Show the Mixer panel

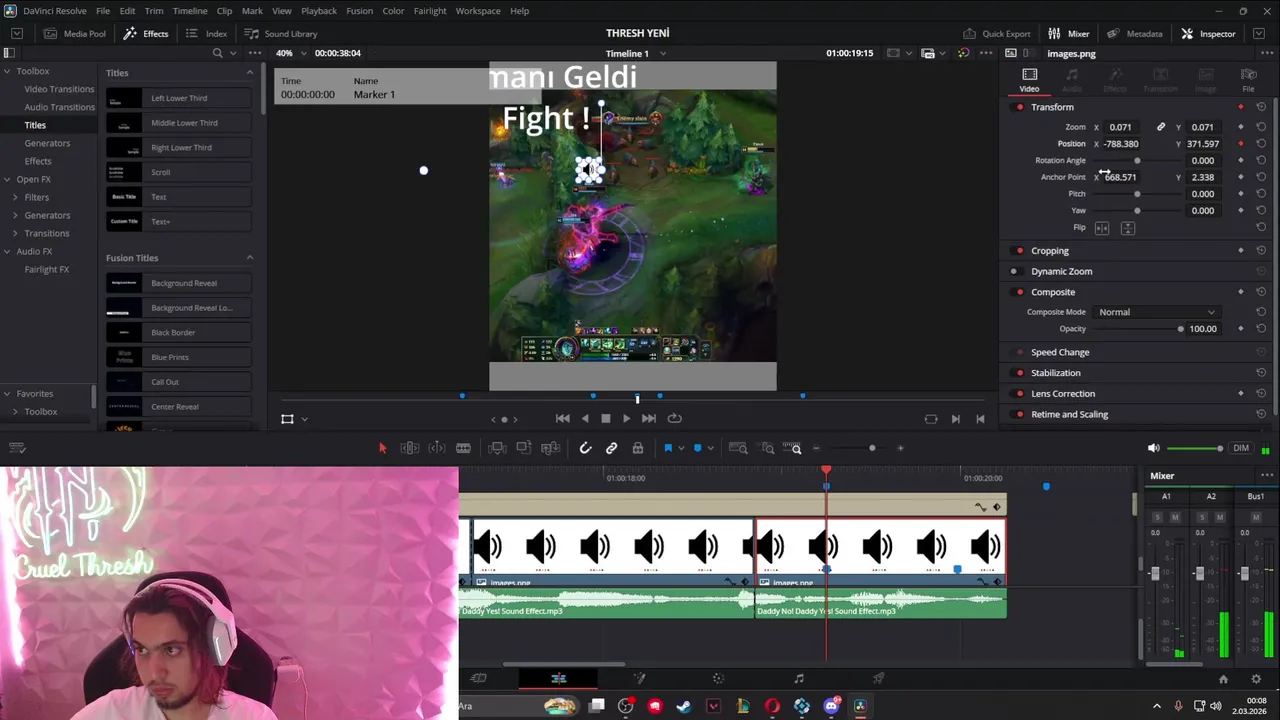click(x=1069, y=34)
